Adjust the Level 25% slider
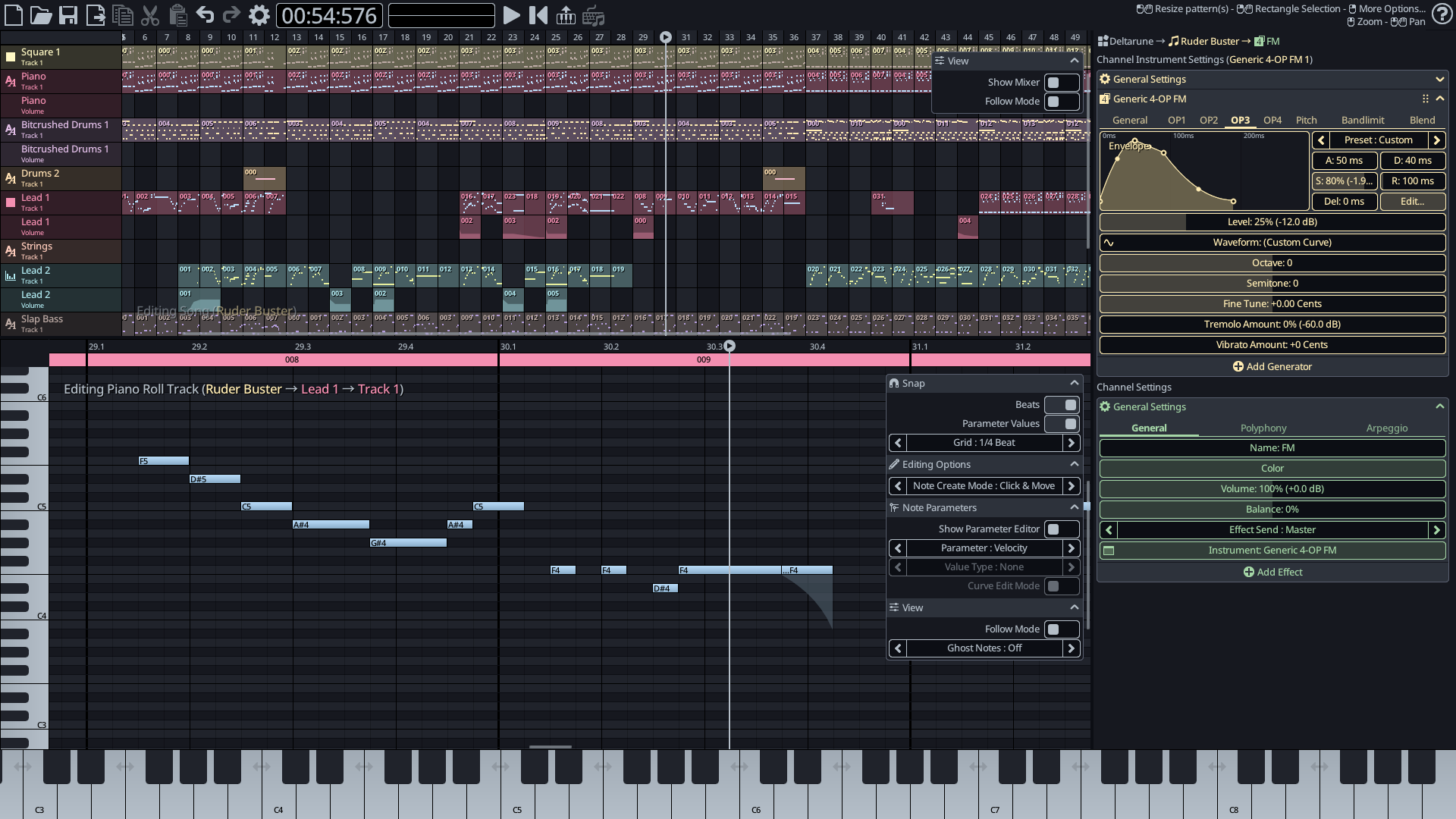Screen dimensions: 1456x819 1272,221
